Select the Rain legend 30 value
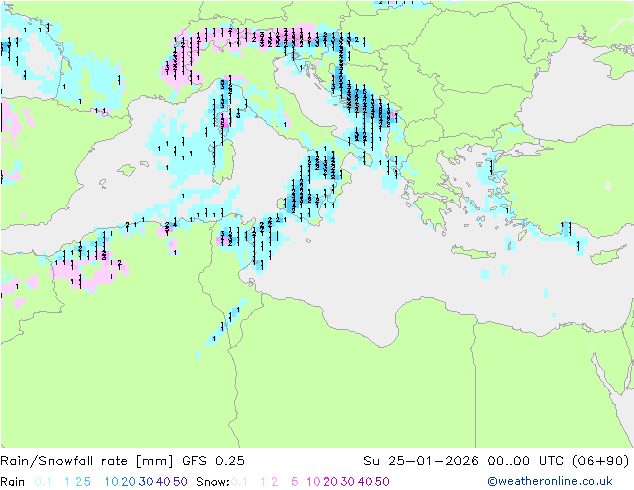 146,482
